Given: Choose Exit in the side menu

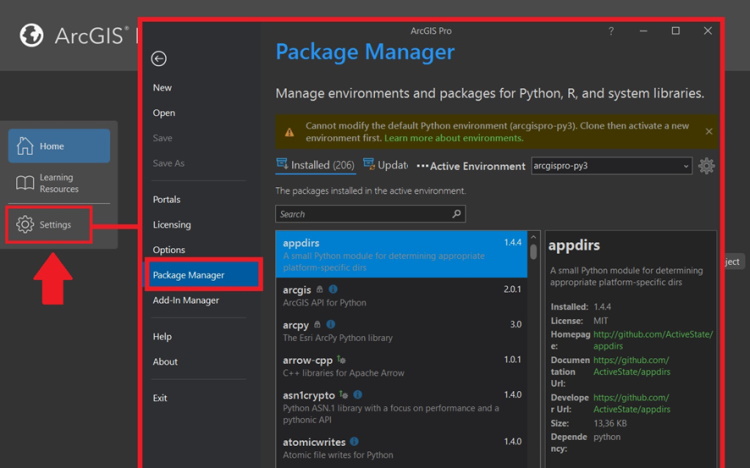Looking at the screenshot, I should [x=160, y=398].
